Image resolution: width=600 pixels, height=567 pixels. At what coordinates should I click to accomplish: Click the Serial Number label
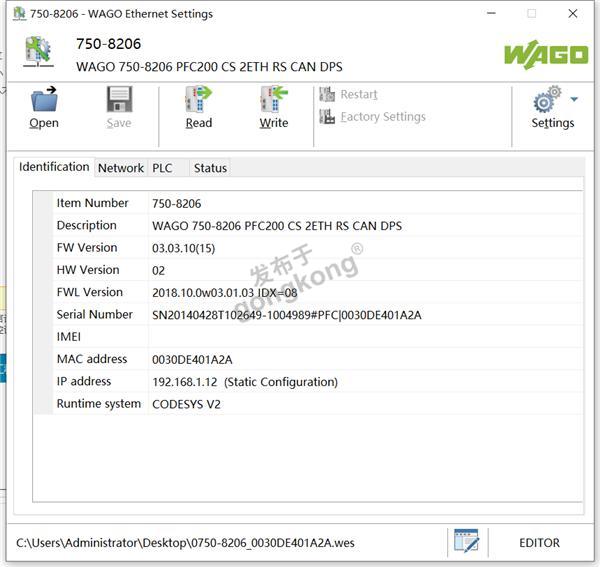pos(95,314)
